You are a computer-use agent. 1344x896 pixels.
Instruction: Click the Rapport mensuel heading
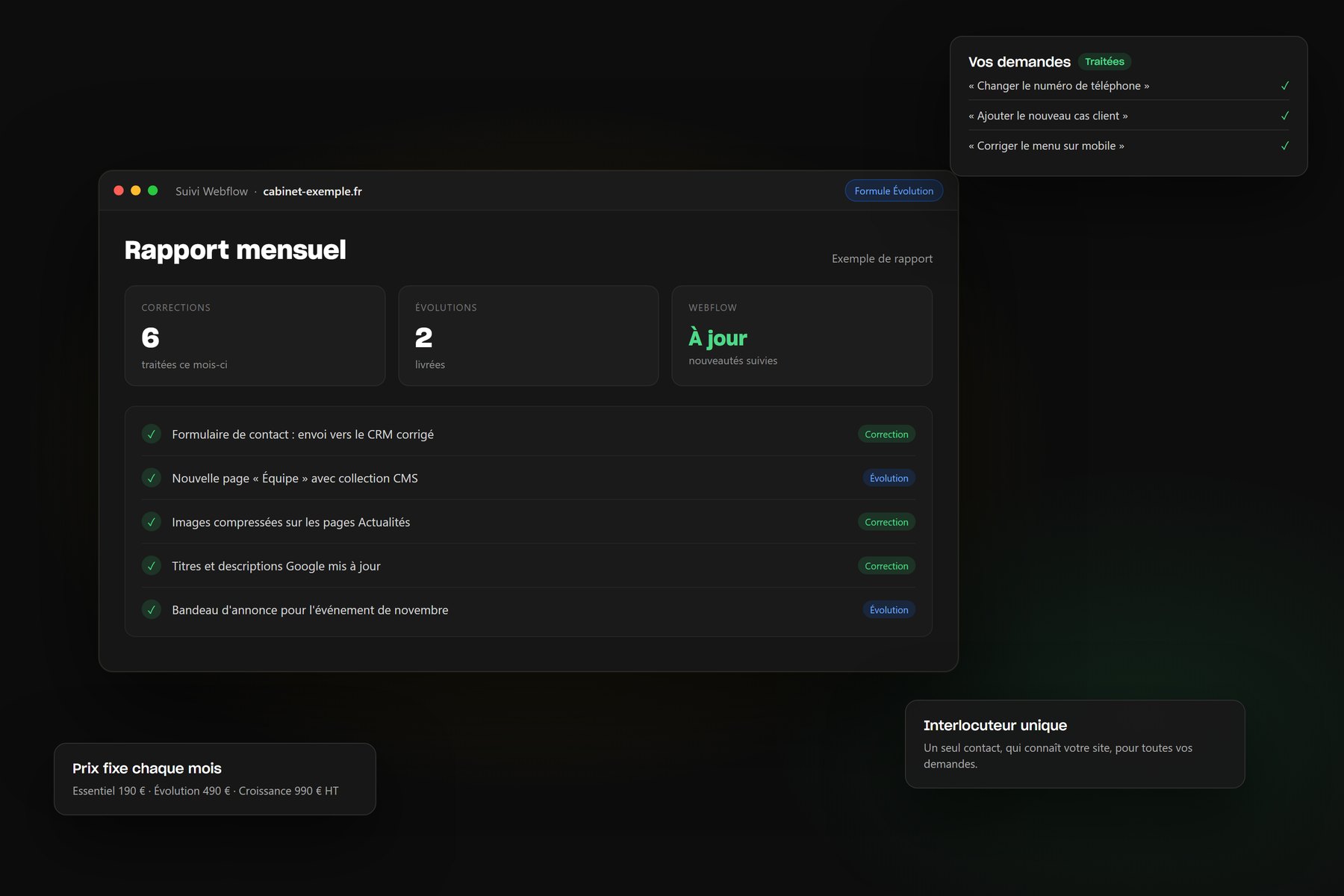click(x=235, y=250)
